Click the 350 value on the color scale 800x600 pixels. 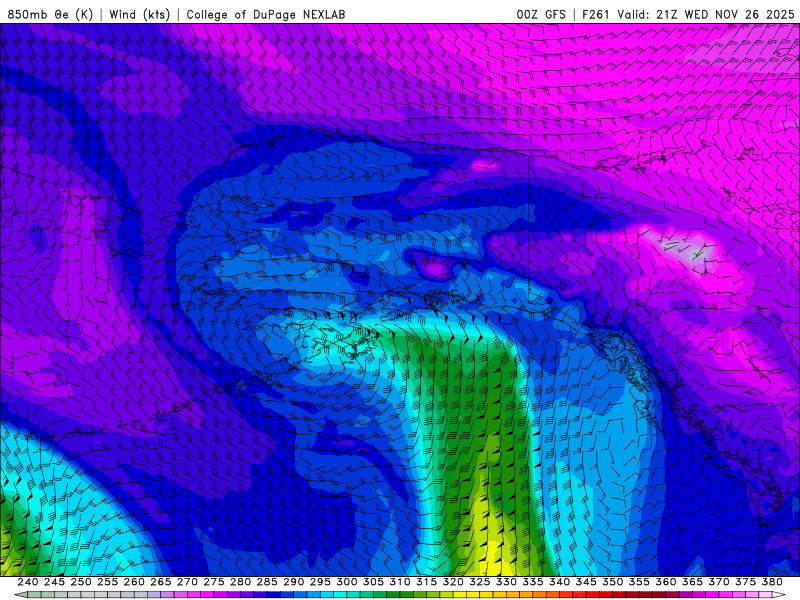point(613,582)
